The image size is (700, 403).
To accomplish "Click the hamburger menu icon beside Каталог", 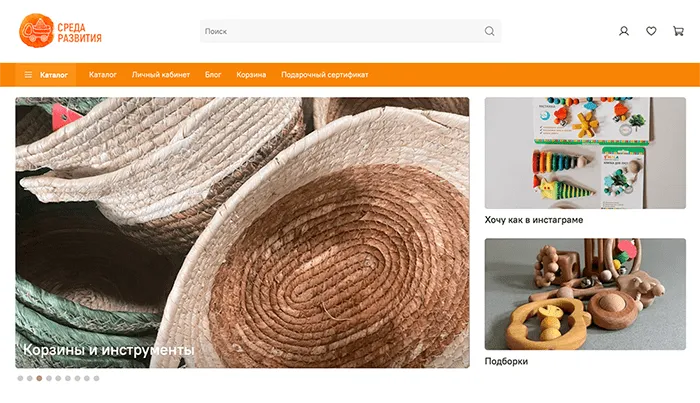I will [28, 75].
